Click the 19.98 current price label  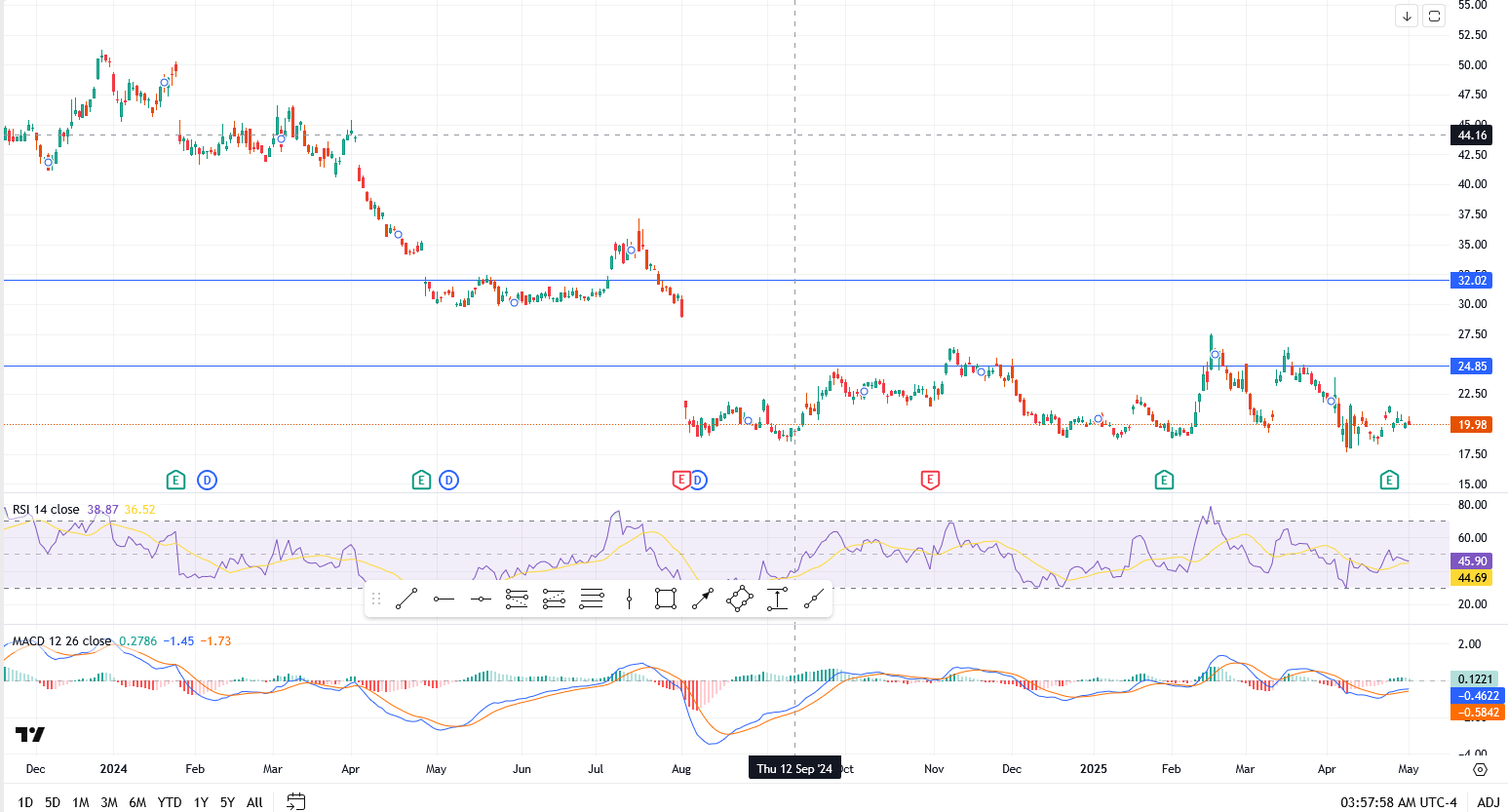[1470, 424]
